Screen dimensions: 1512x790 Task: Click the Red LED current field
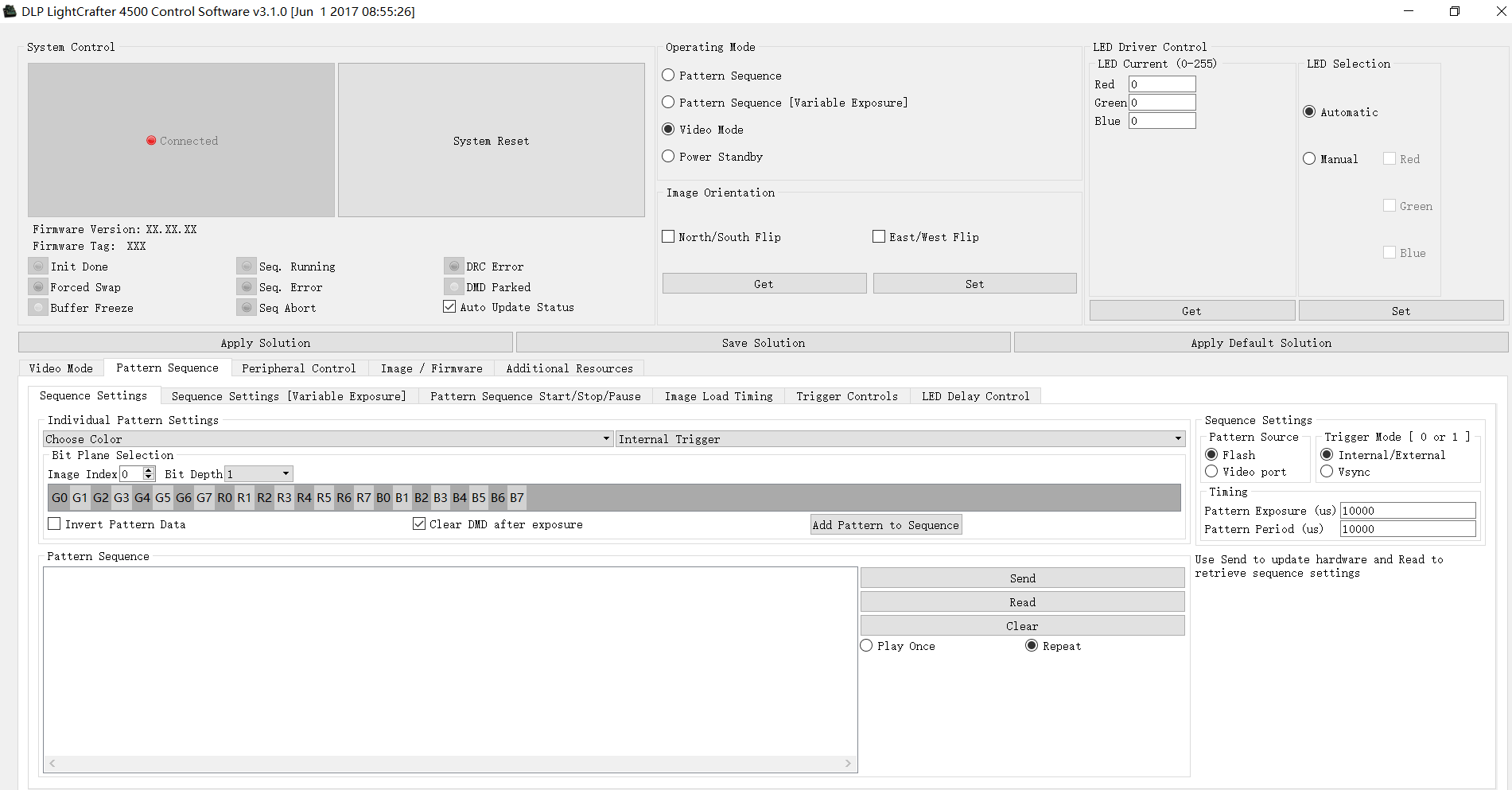1162,84
